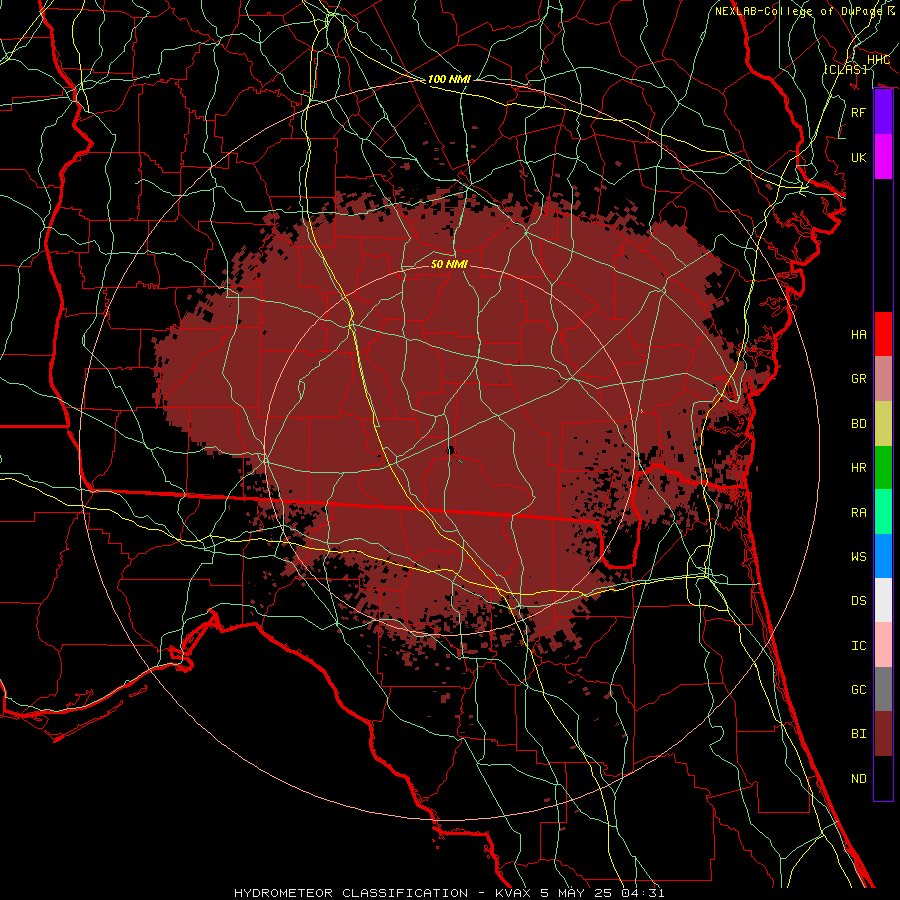
Task: Click the GR legend label
Action: pos(859,379)
